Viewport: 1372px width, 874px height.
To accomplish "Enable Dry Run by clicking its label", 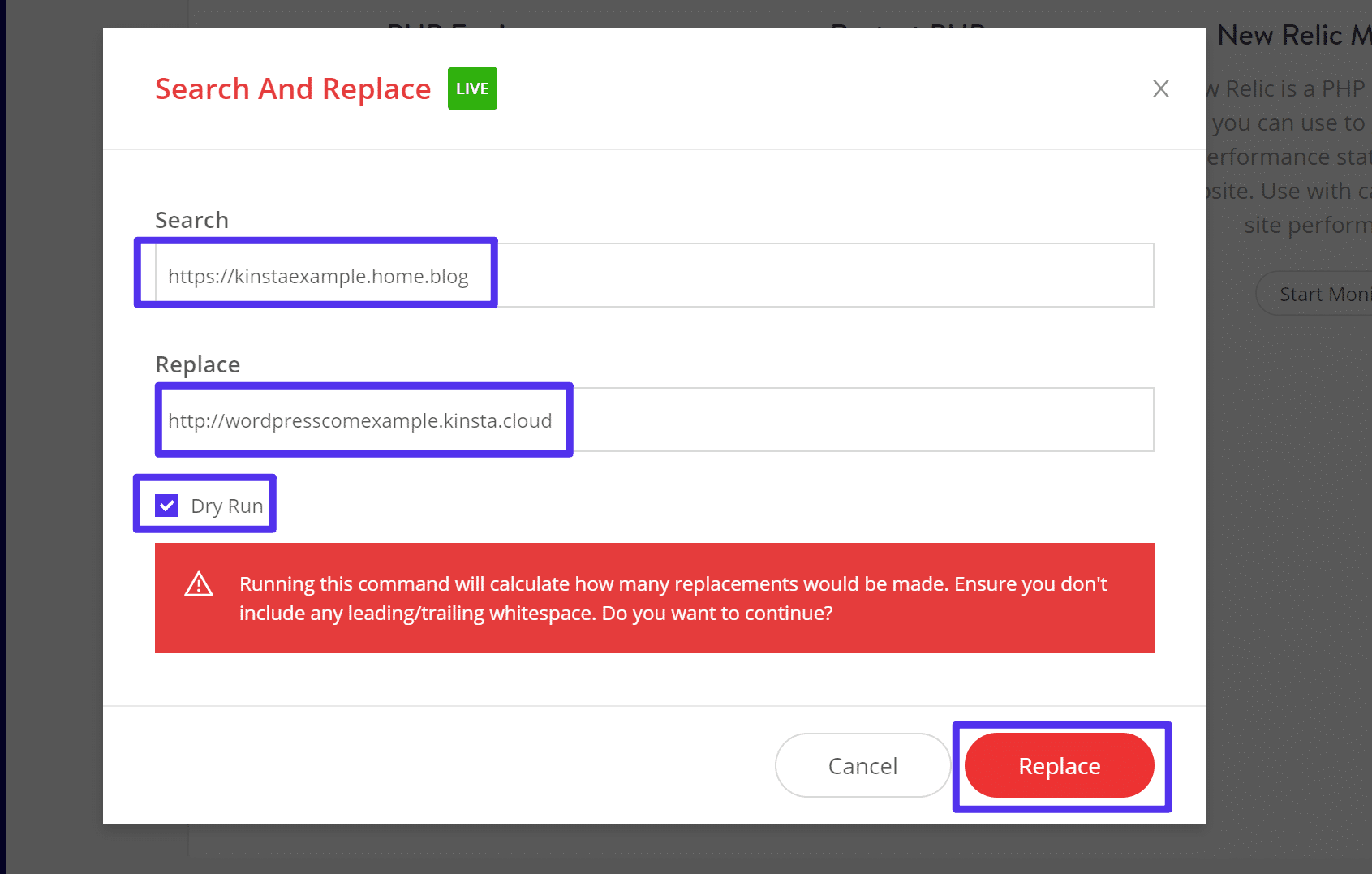I will (226, 505).
